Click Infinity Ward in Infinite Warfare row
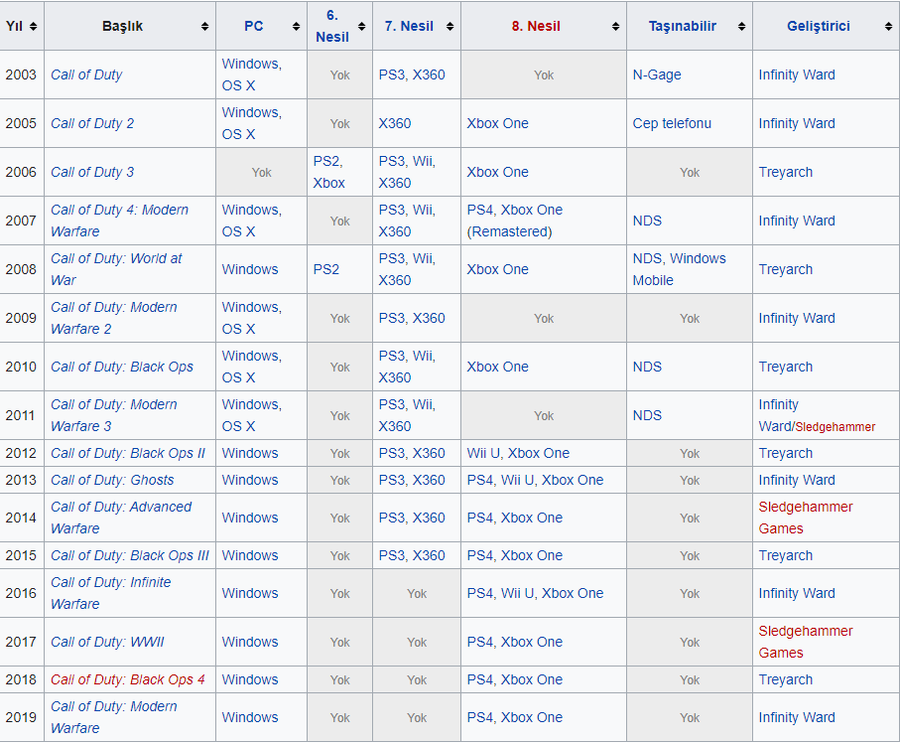 click(x=797, y=593)
